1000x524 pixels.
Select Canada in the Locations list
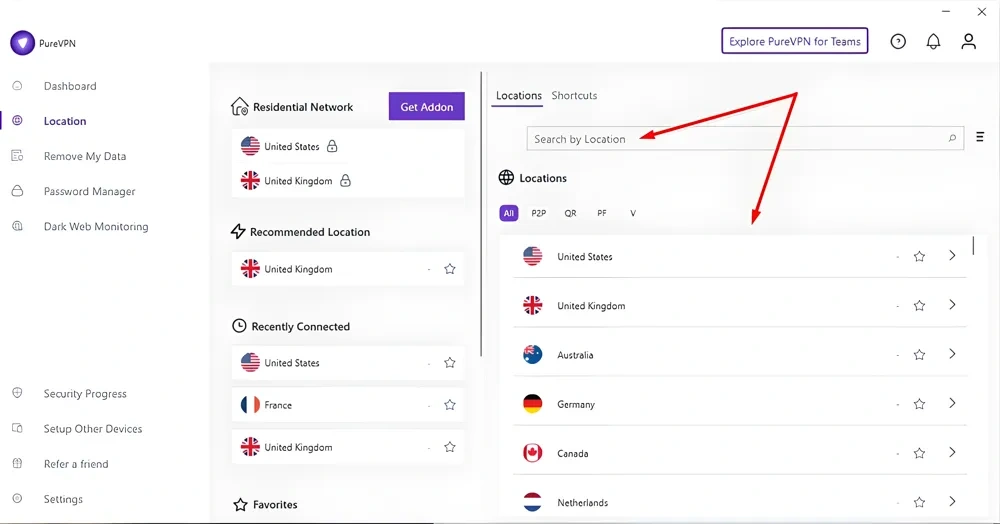(x=740, y=453)
